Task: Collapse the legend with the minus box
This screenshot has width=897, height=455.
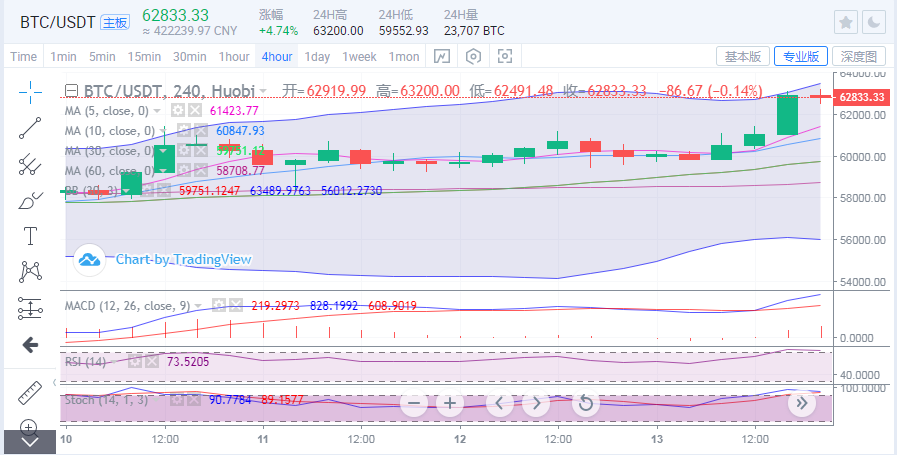Action: [72, 90]
